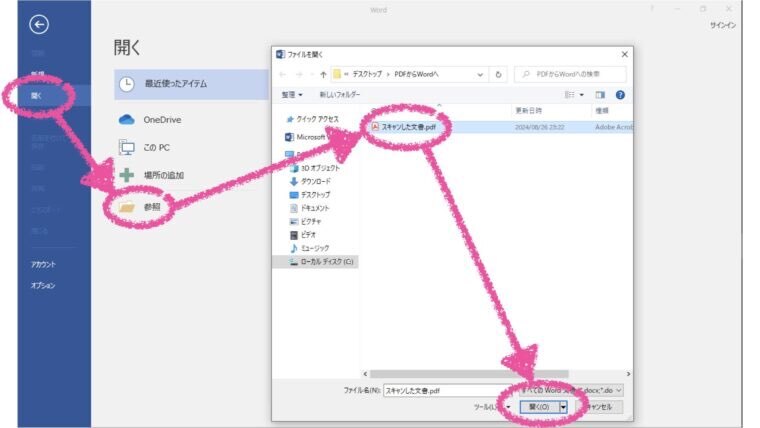Screen dimensions: 760x428
Task: Click the ファイル名 input field
Action: pos(448,390)
